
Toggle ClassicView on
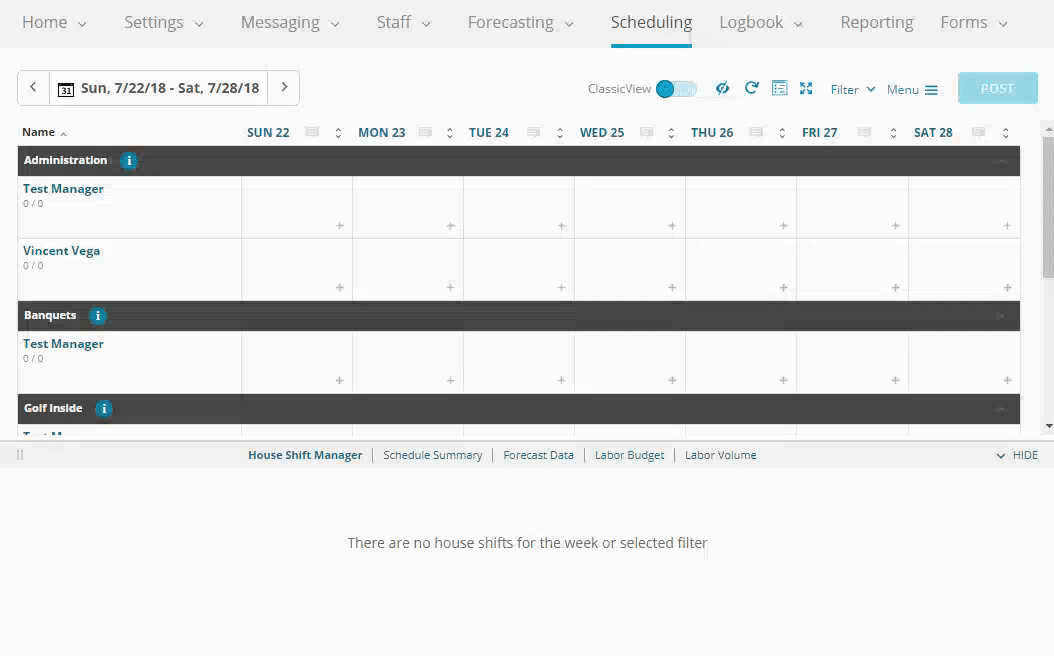click(x=677, y=88)
